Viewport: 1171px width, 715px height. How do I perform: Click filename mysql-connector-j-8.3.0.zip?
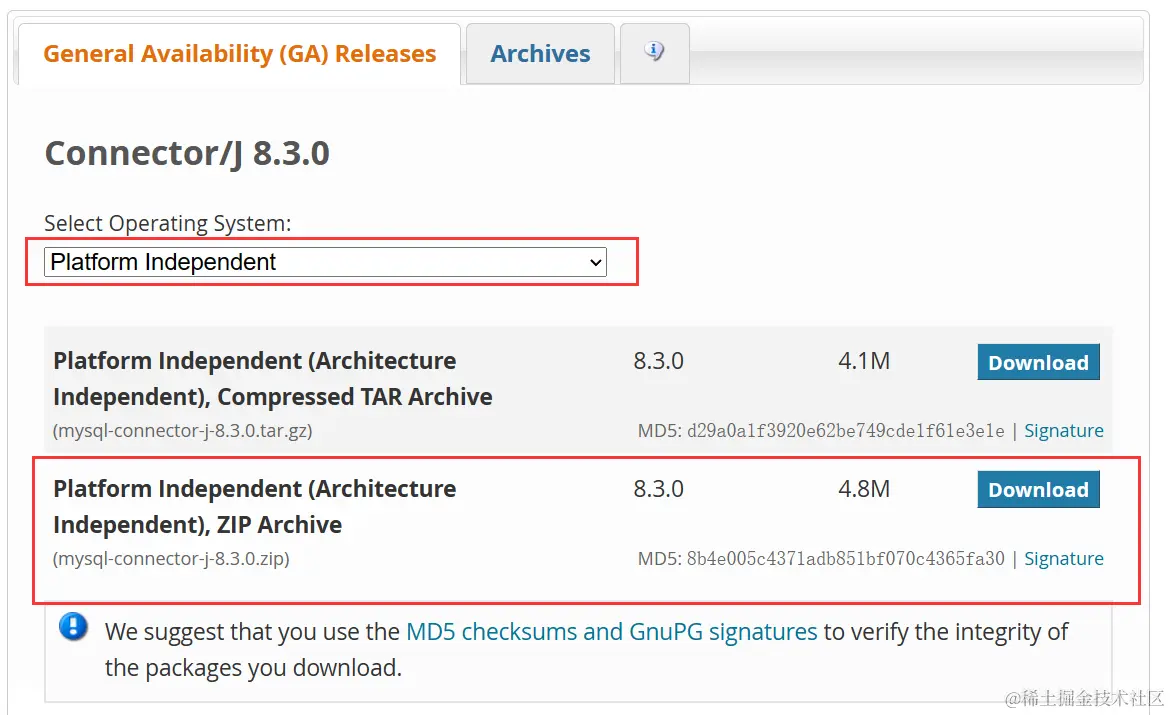[x=171, y=559]
